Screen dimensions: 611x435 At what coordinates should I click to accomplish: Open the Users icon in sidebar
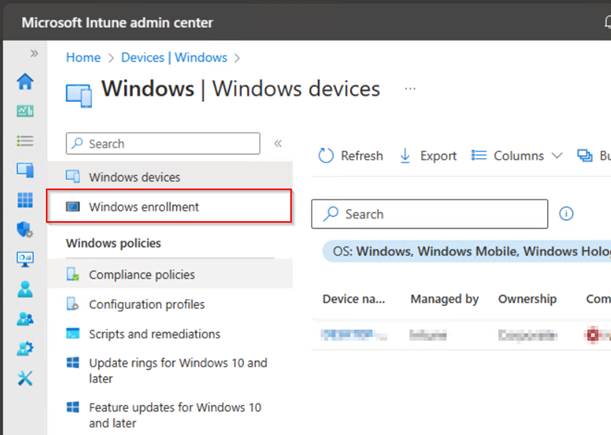tap(25, 290)
